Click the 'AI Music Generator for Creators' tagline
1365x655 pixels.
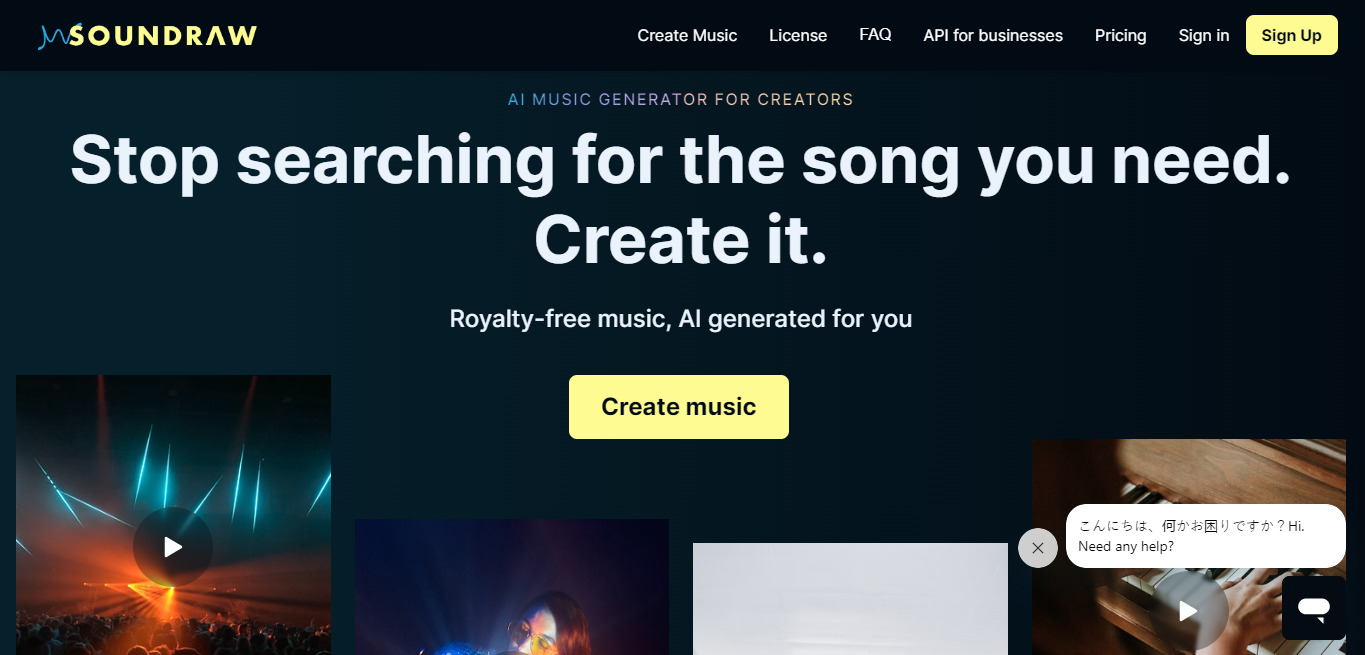[x=680, y=100]
